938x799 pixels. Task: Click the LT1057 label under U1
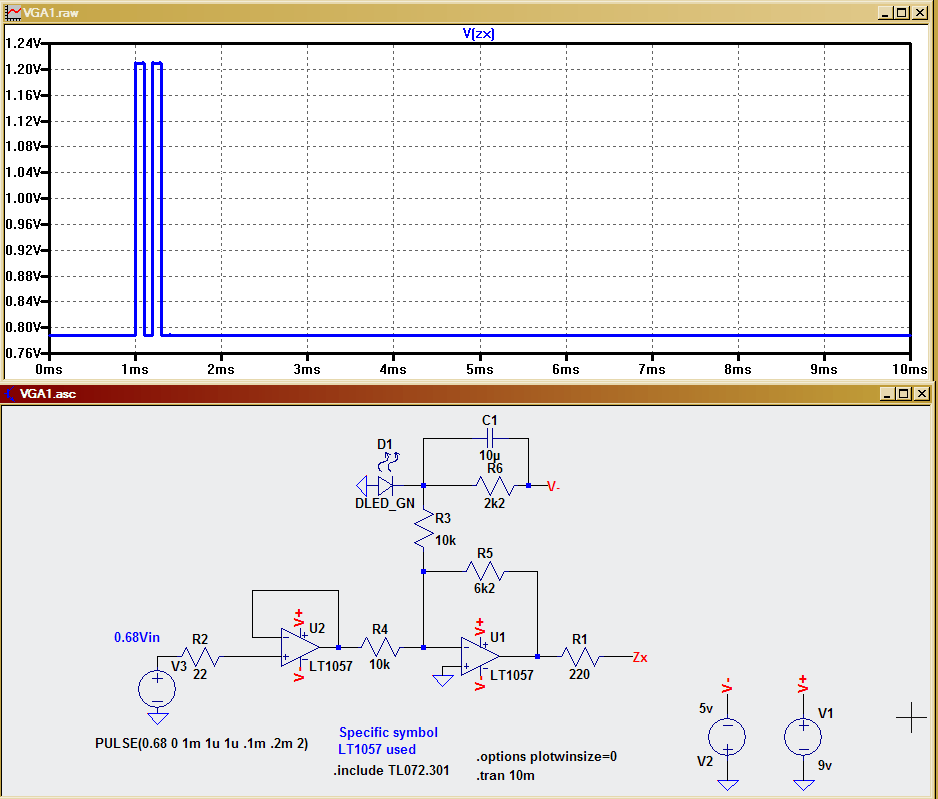coord(511,675)
